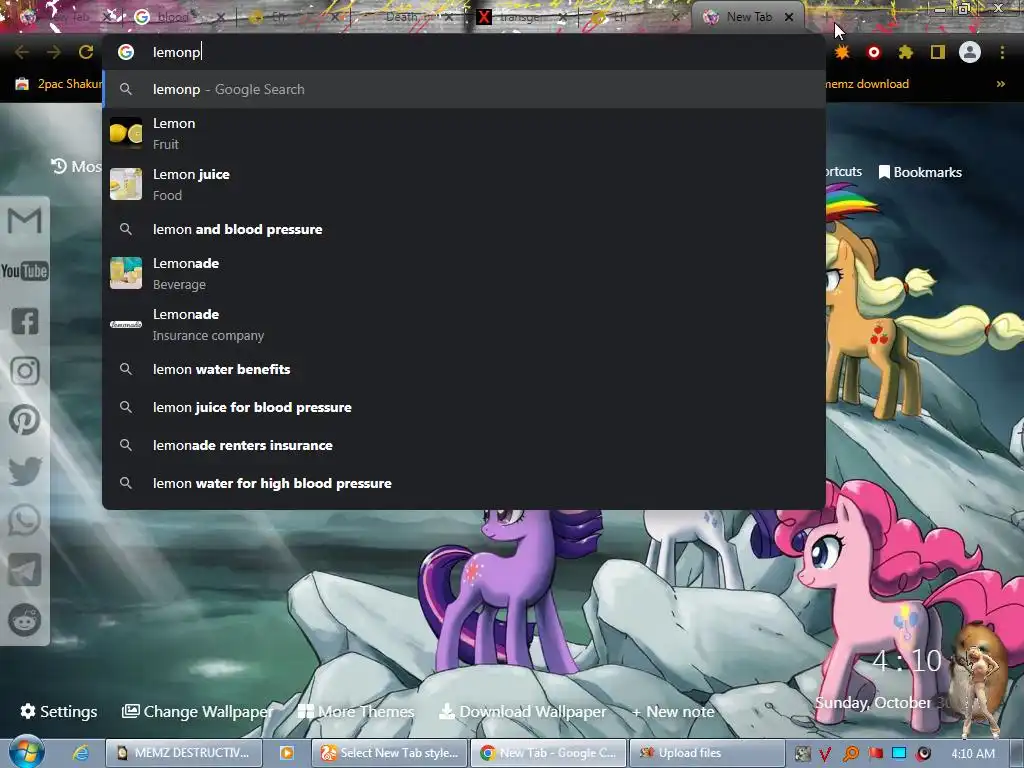1024x768 pixels.
Task: Choose 'lemon water benefits' suggestion
Action: point(464,369)
